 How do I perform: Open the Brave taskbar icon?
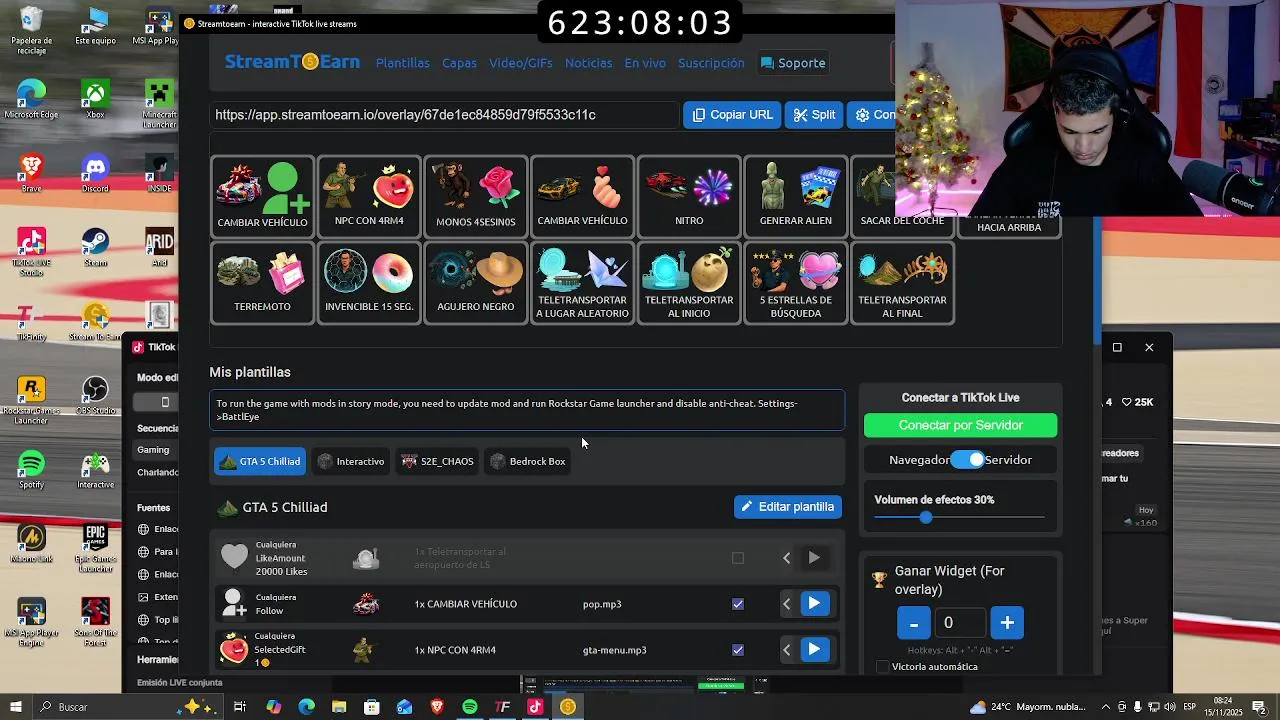437,707
